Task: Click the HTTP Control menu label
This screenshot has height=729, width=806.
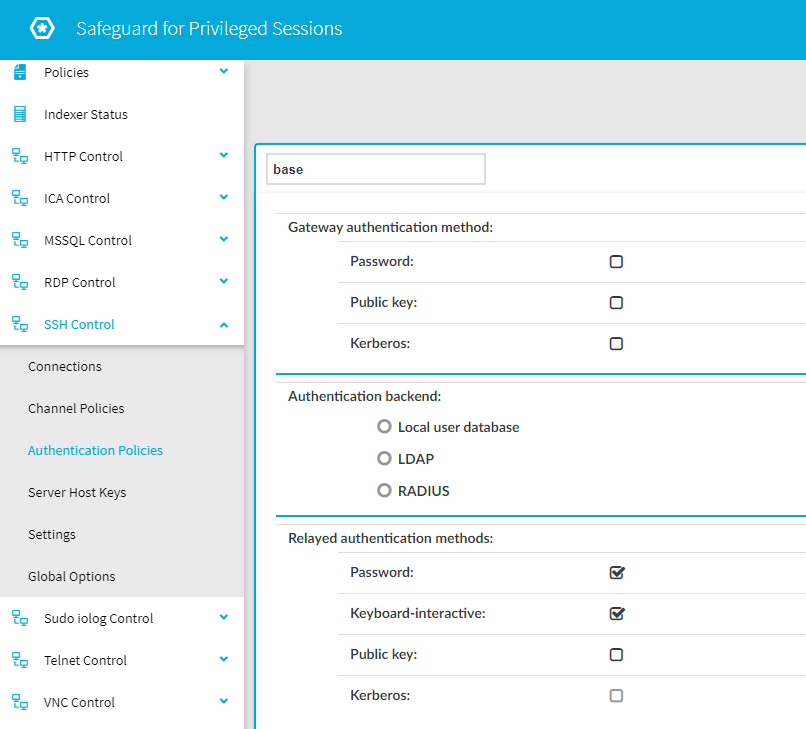Action: pyautogui.click(x=83, y=156)
